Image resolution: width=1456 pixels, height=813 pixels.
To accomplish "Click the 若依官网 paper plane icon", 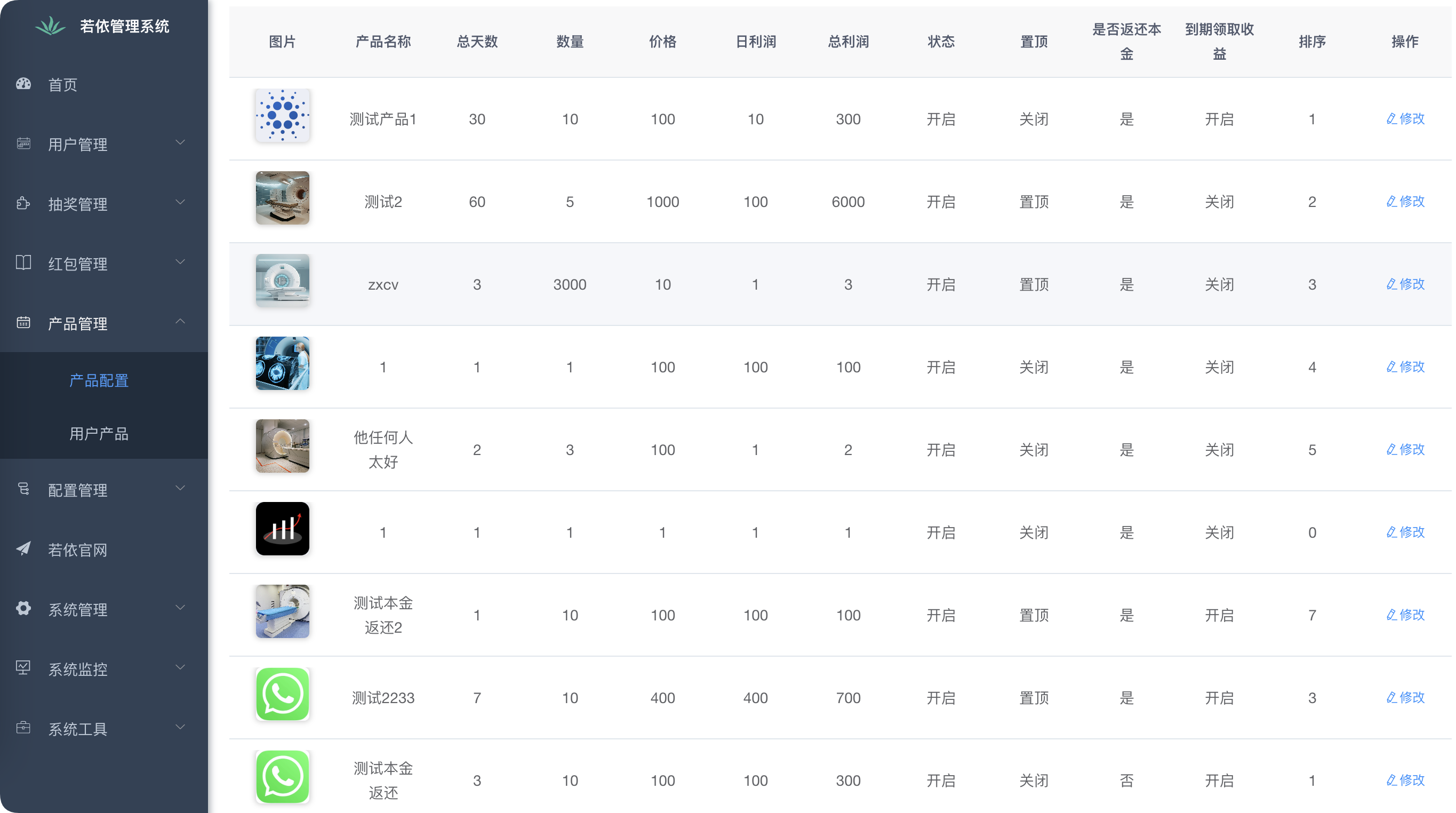I will pos(24,548).
